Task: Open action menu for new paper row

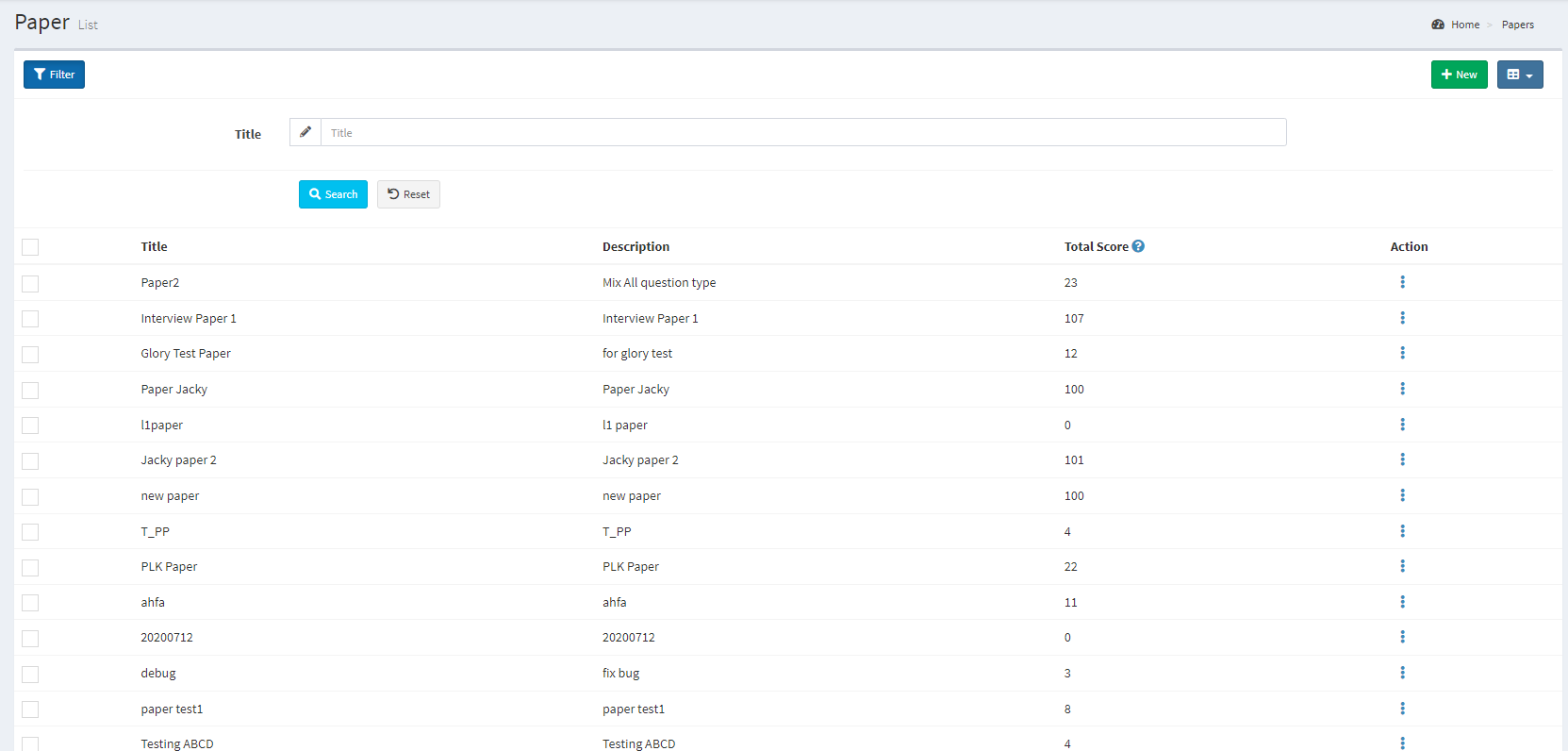Action: tap(1402, 495)
